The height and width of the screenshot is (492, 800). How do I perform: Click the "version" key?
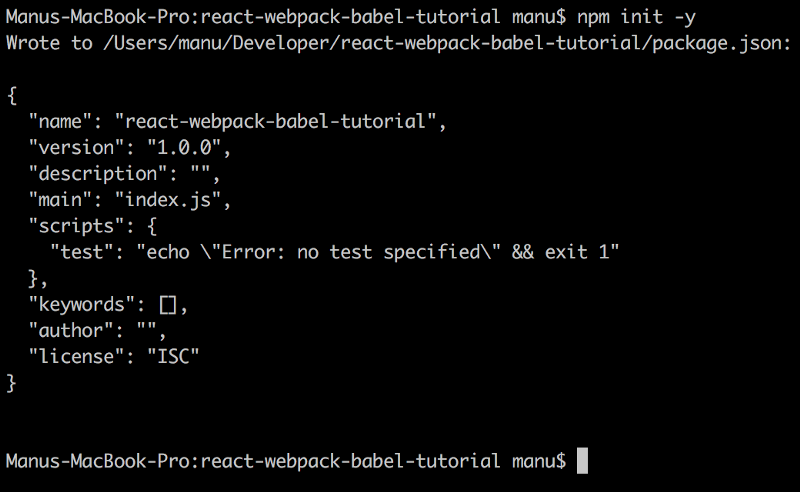click(81, 148)
